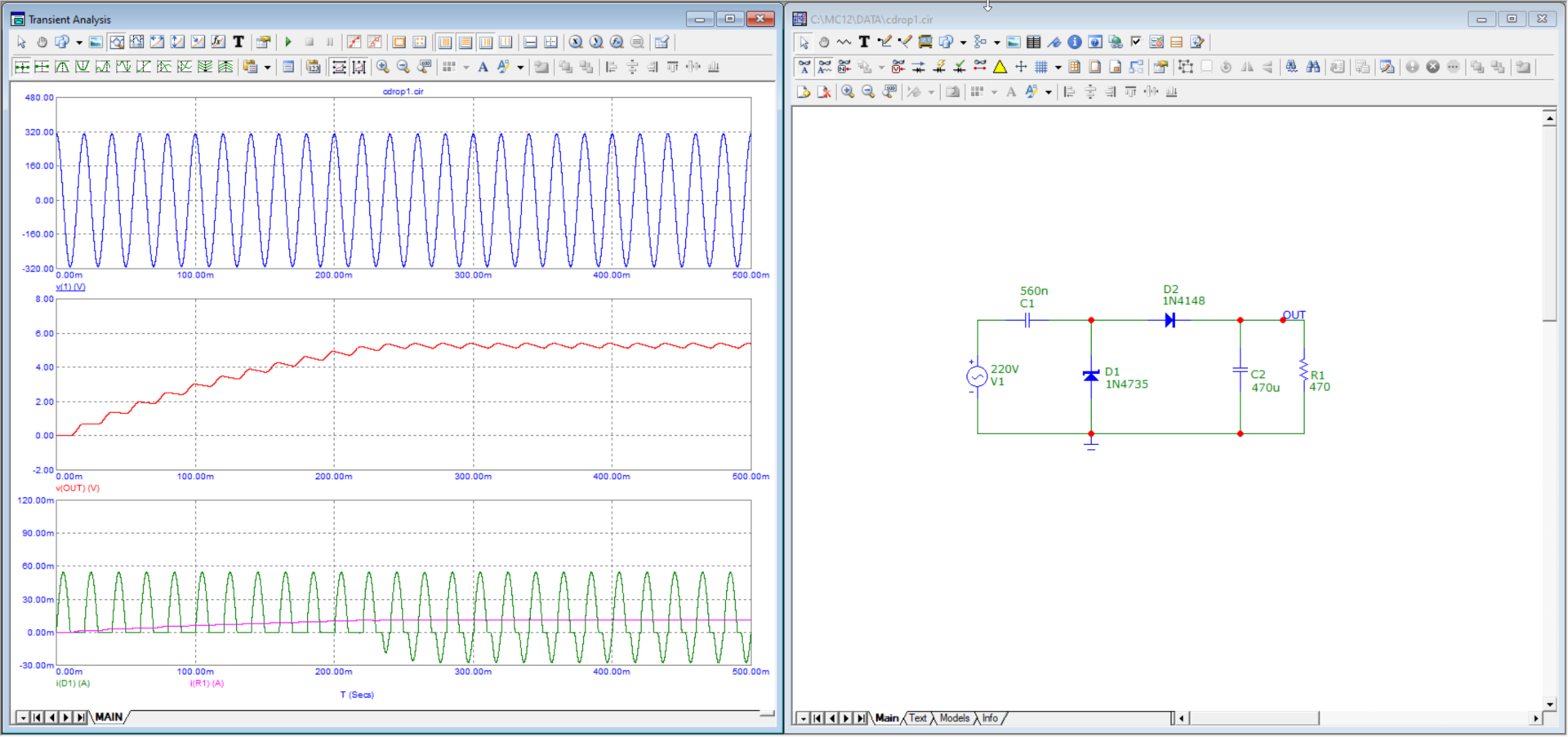Select the Pan hand tool in Transient Analysis
The height and width of the screenshot is (737, 1568).
pos(42,42)
